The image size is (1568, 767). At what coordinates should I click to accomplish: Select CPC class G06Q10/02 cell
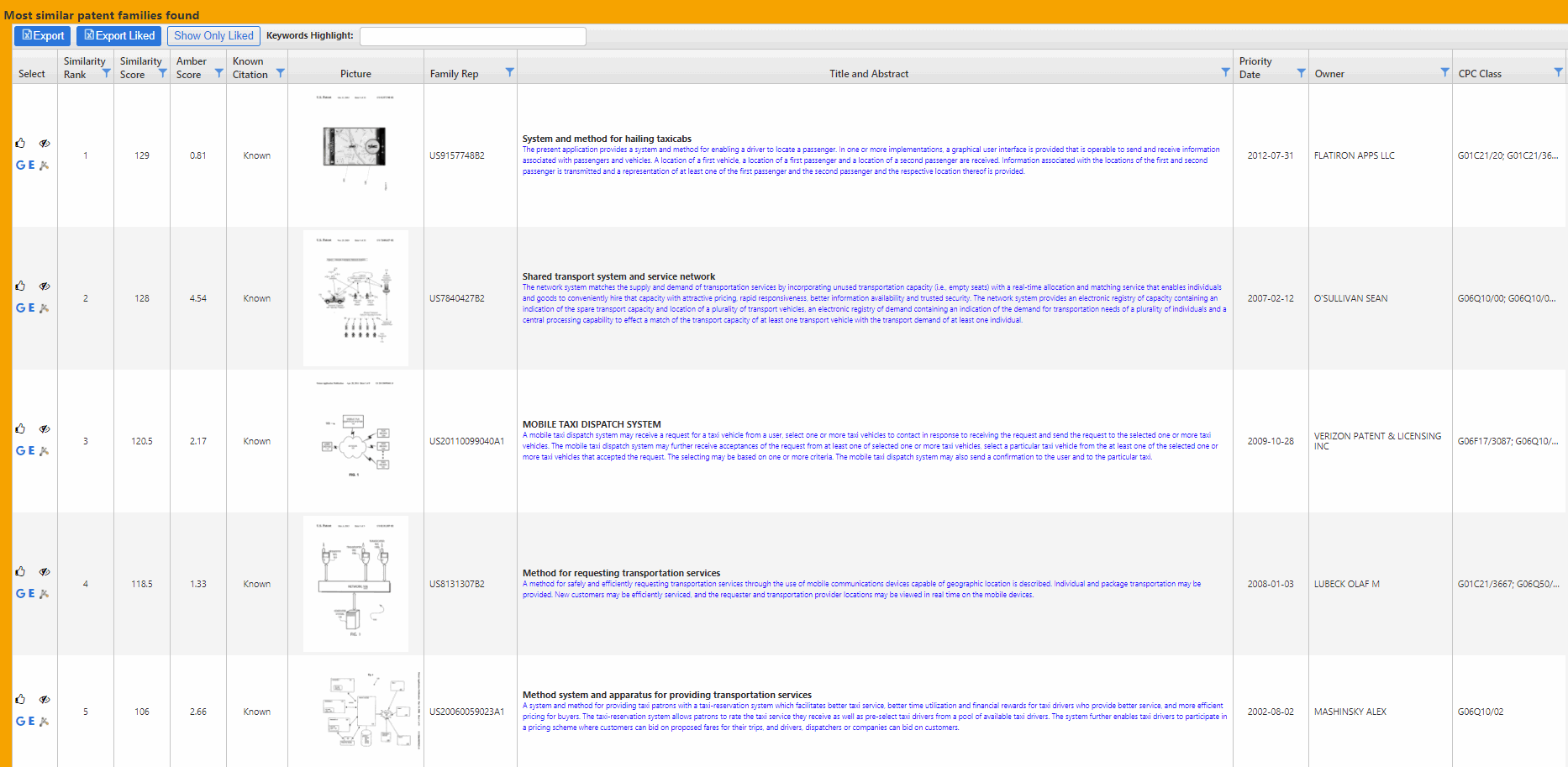[1480, 712]
